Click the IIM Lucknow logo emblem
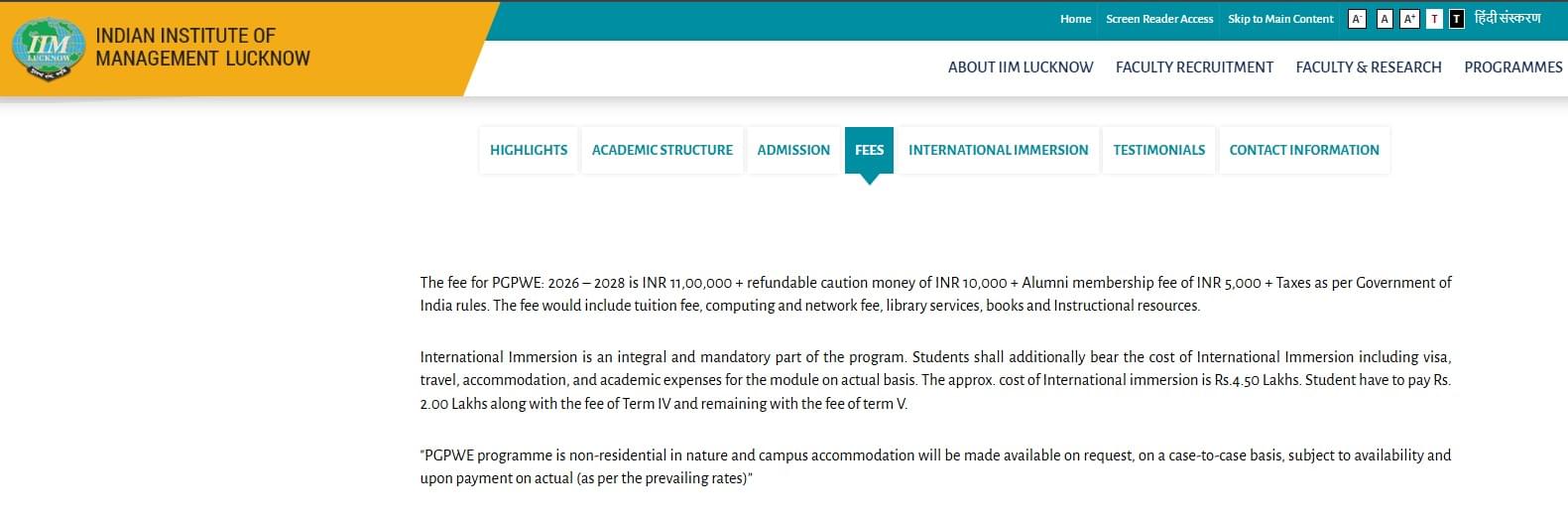 (x=49, y=49)
